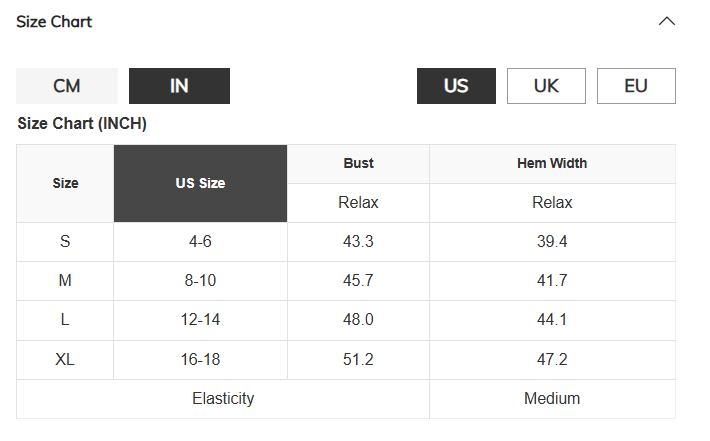Image resolution: width=710 pixels, height=441 pixels.
Task: Select the M size row label
Action: click(65, 281)
